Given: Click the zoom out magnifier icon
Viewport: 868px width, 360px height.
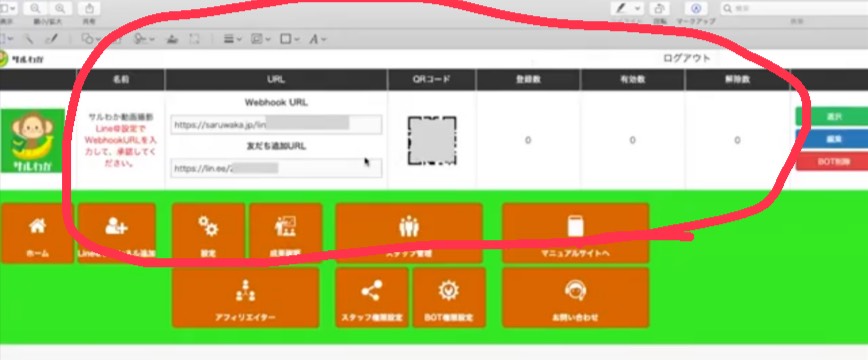Looking at the screenshot, I should tap(35, 8).
